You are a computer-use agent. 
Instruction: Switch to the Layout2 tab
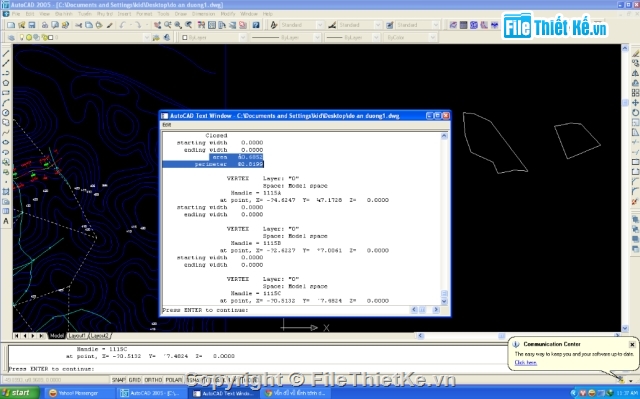pos(100,336)
